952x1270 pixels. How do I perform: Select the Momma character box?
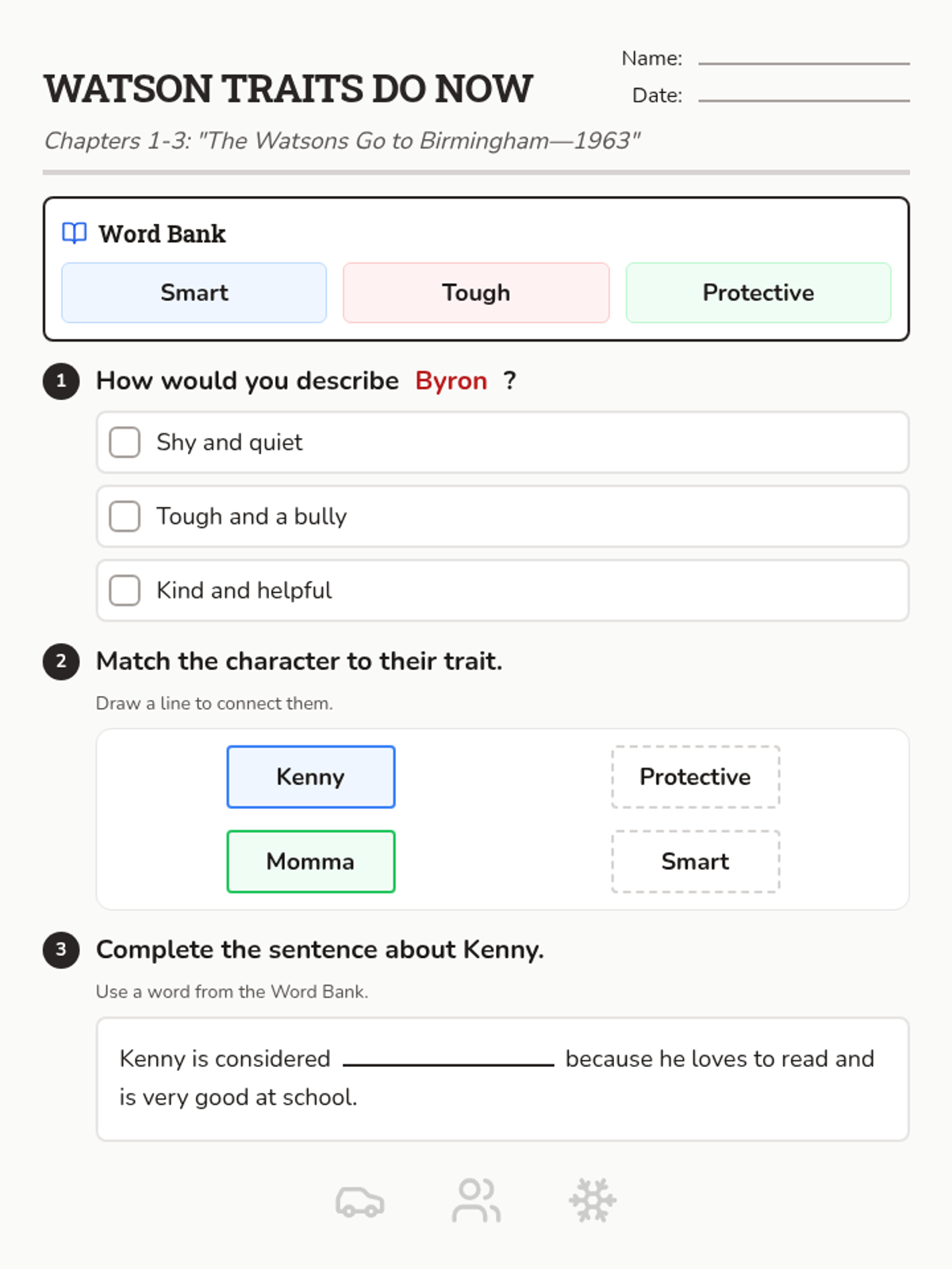(x=311, y=862)
